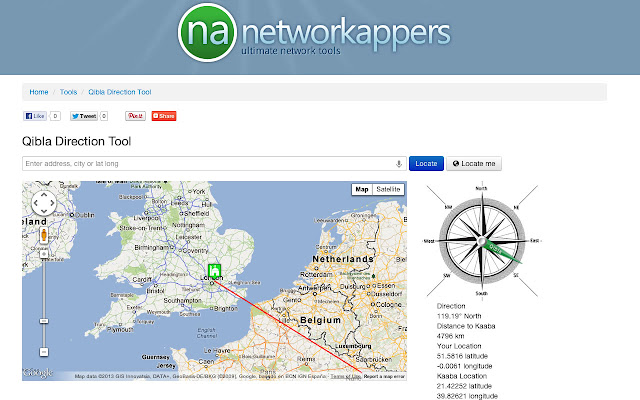Switch map to Satellite view
The image size is (640, 400).
click(388, 189)
